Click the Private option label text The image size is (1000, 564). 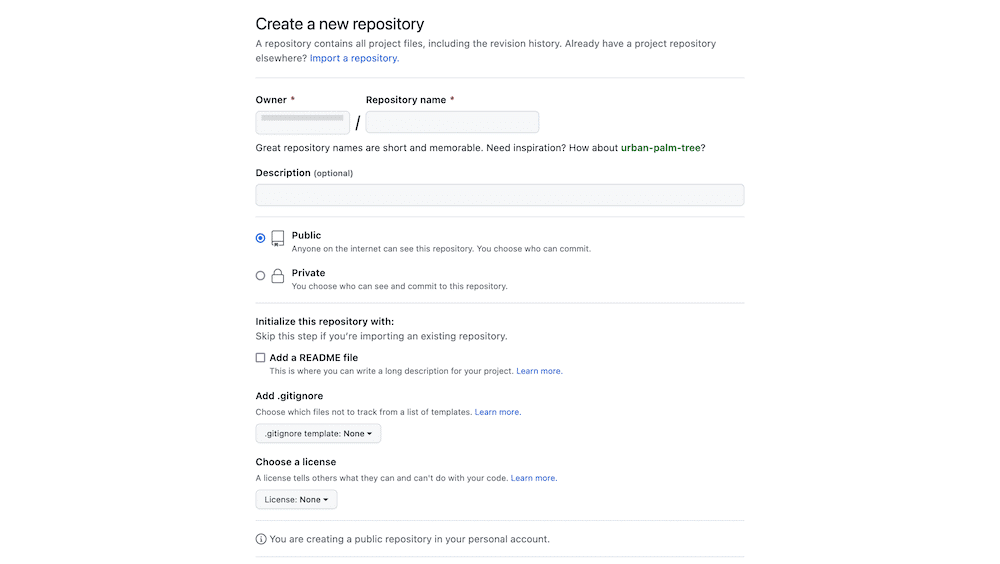[x=308, y=272]
